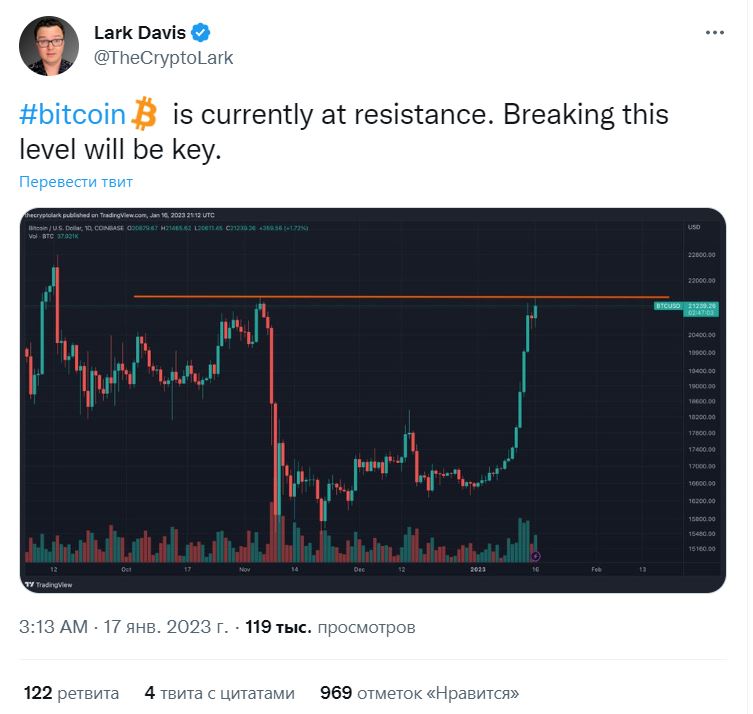The image size is (753, 714).
Task: Click the 2023 label on chart axis
Action: [x=478, y=569]
